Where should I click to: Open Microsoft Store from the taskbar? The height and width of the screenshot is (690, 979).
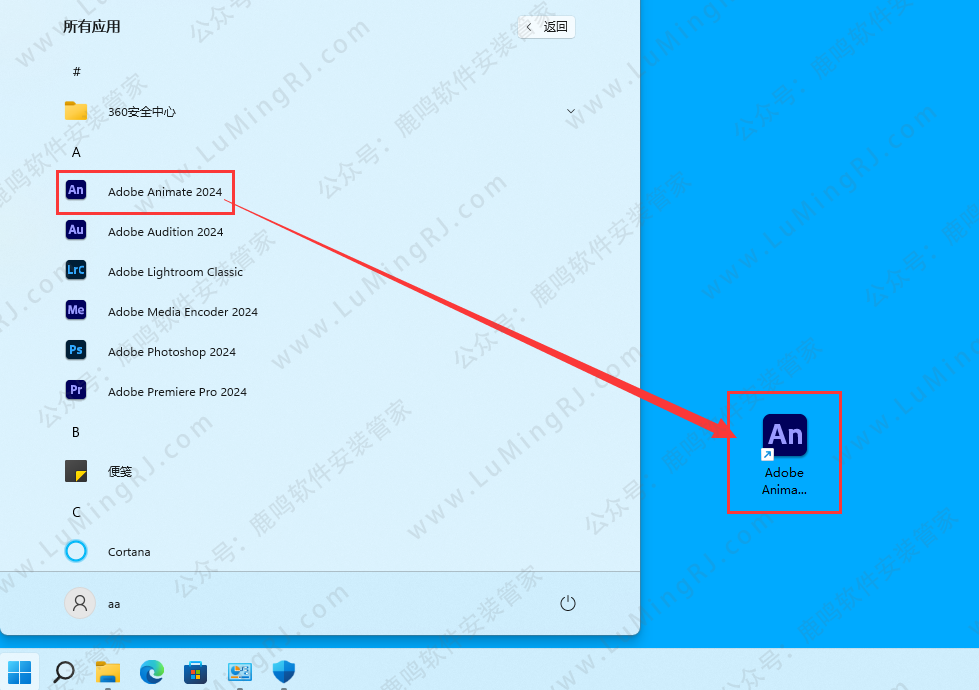(x=196, y=671)
